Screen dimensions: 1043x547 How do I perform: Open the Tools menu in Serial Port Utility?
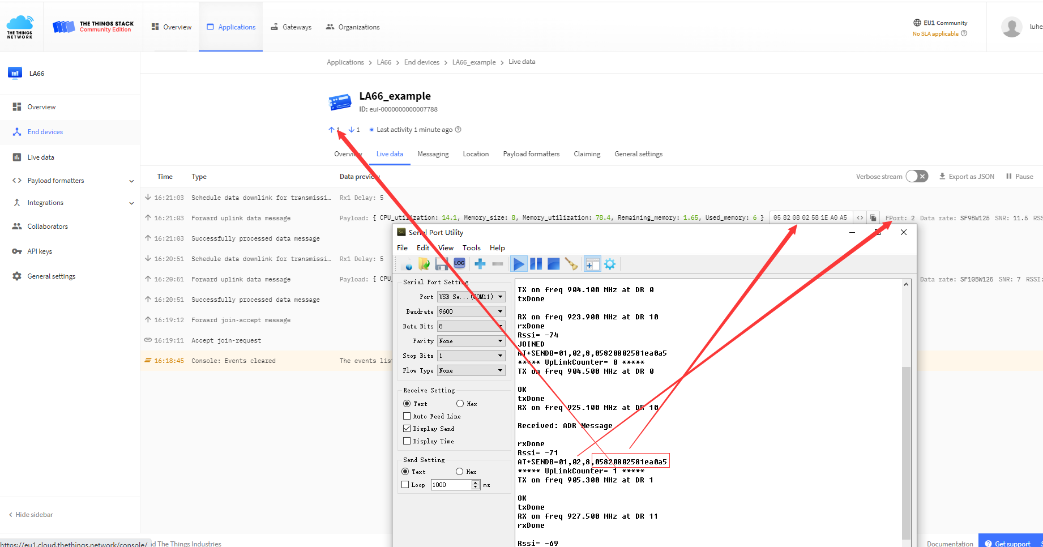click(472, 248)
